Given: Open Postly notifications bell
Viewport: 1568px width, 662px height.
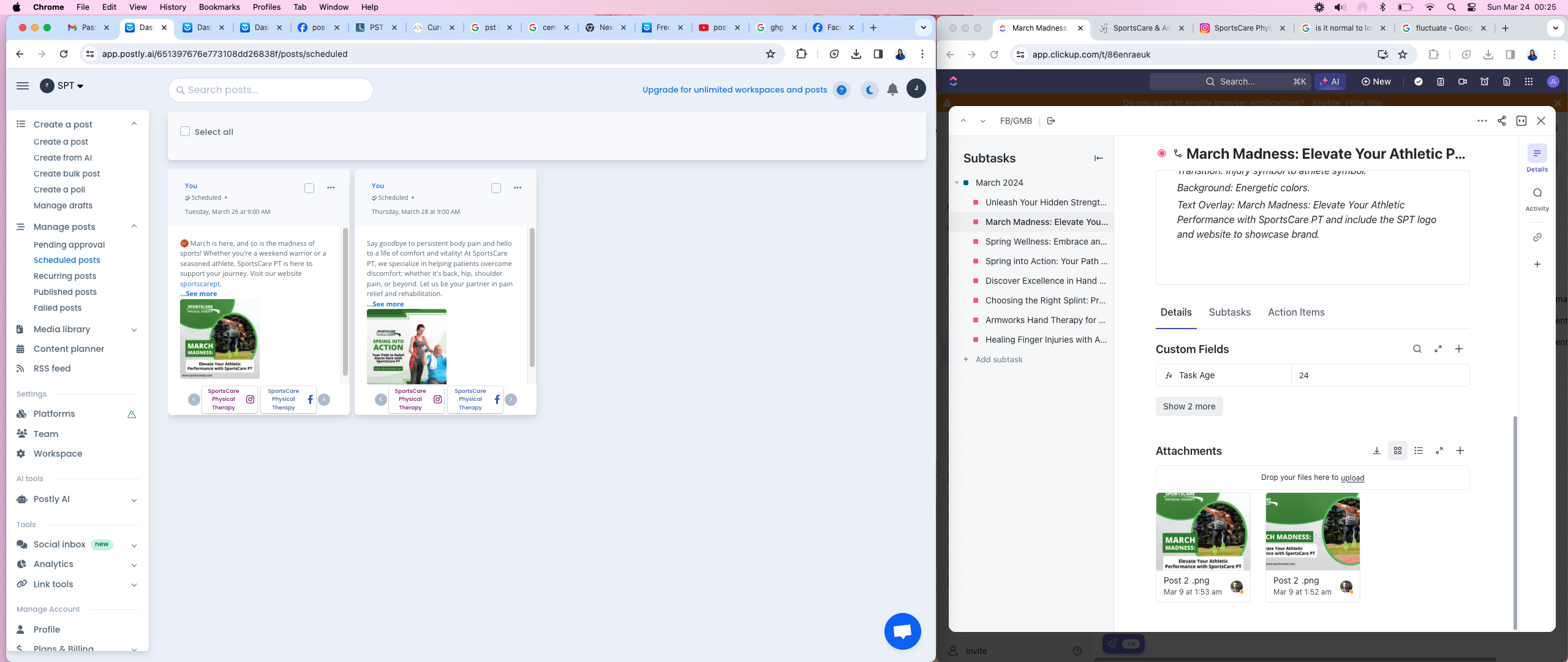Looking at the screenshot, I should tap(892, 89).
